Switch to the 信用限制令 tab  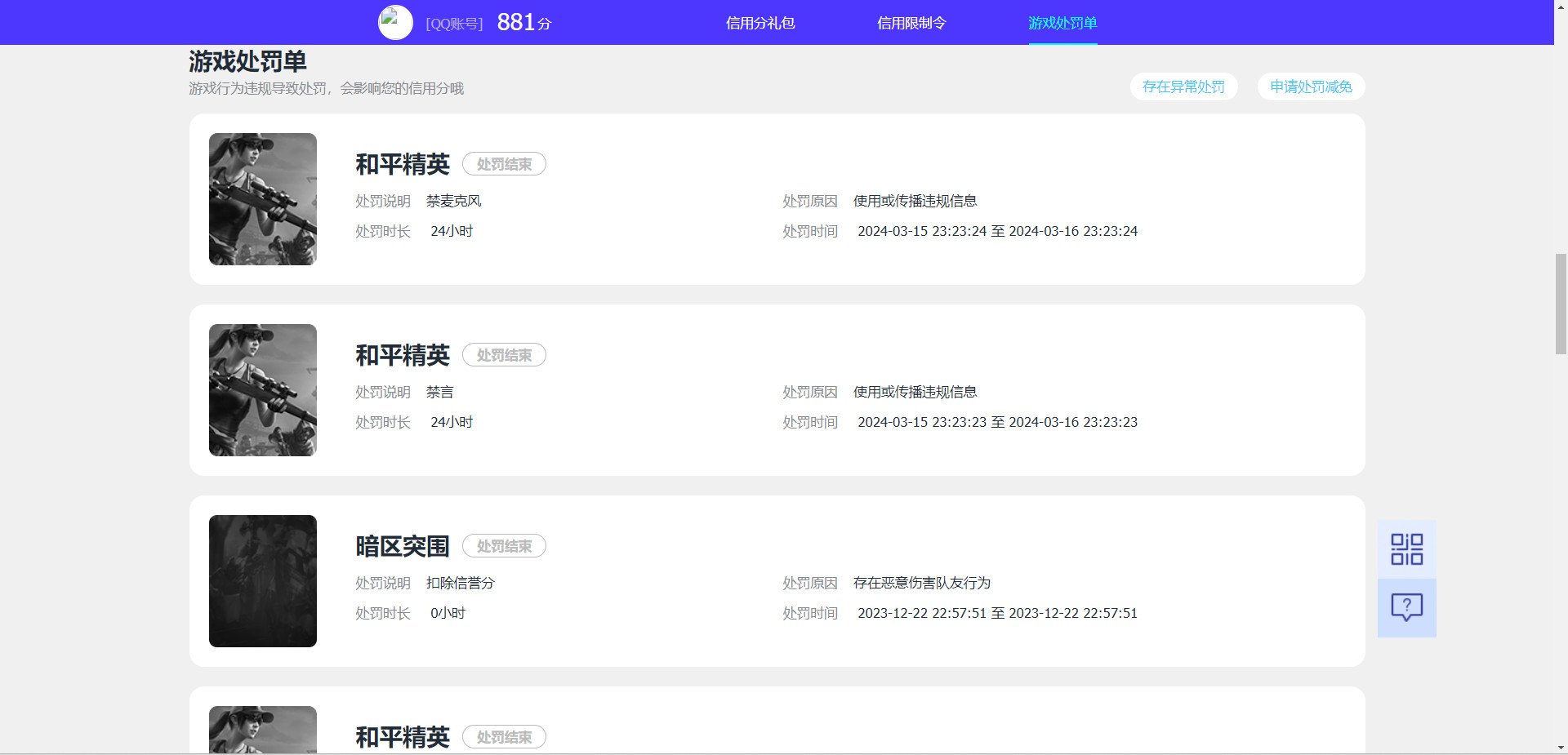tap(911, 23)
